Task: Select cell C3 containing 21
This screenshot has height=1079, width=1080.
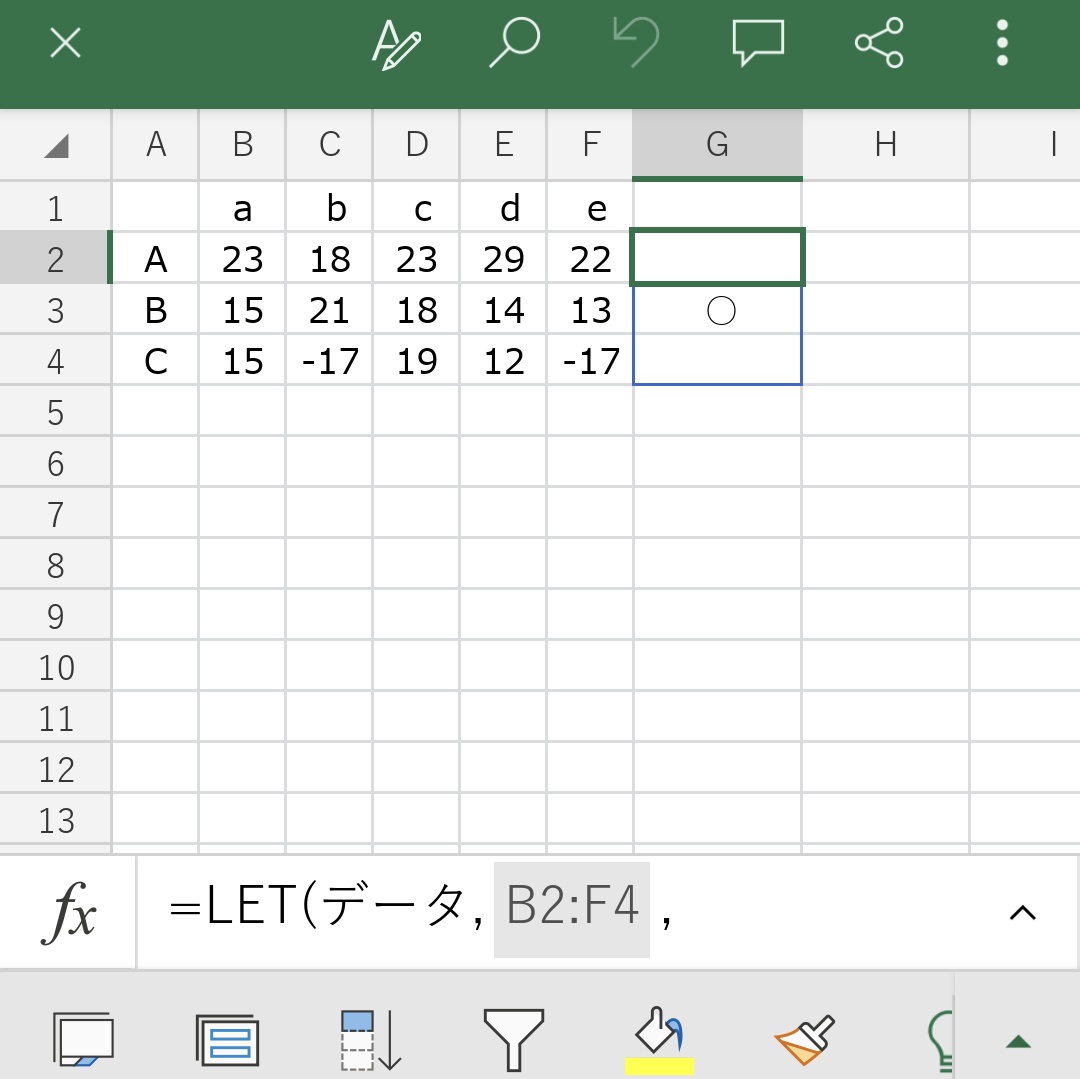Action: pyautogui.click(x=329, y=310)
